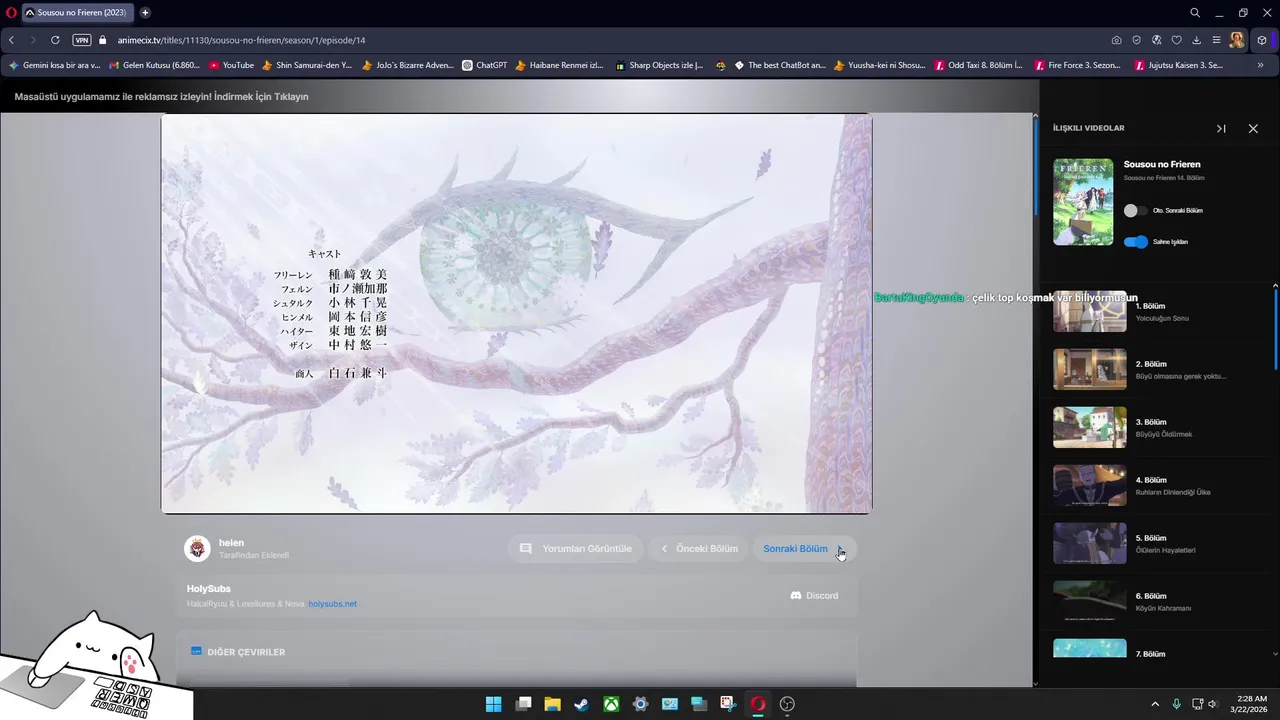Open the page translate icon
Viewport: 1280px width, 720px height.
(x=1156, y=40)
